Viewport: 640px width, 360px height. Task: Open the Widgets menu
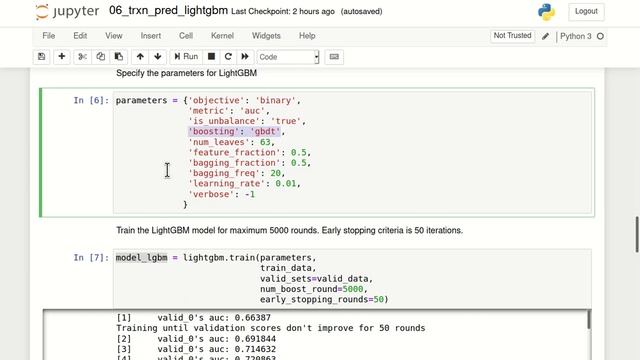pos(266,36)
